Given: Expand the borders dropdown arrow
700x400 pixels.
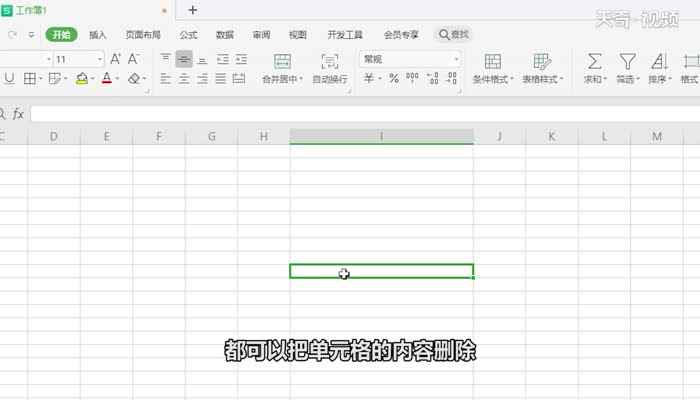Looking at the screenshot, I should click(41, 79).
